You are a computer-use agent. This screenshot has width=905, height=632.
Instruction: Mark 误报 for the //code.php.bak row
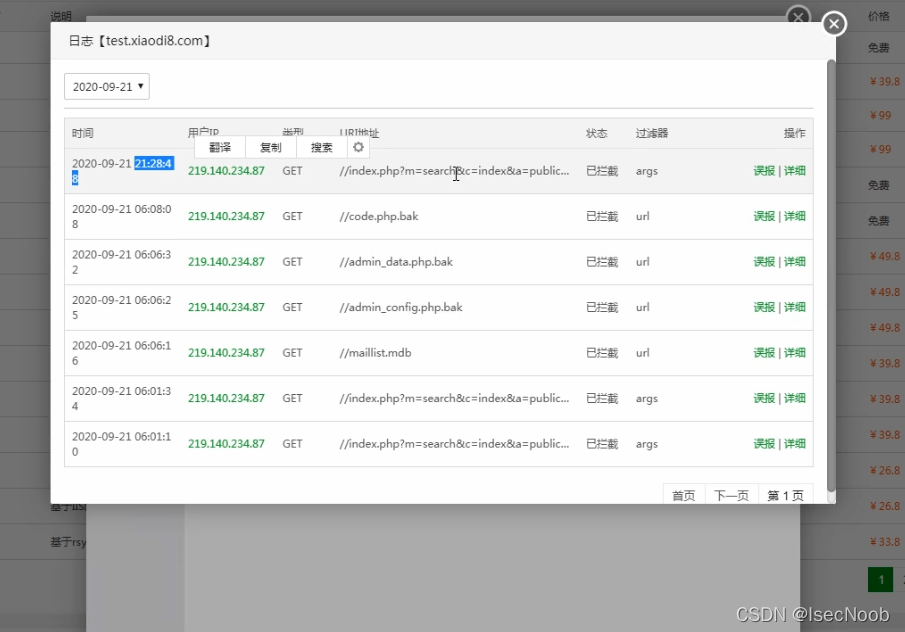click(764, 216)
